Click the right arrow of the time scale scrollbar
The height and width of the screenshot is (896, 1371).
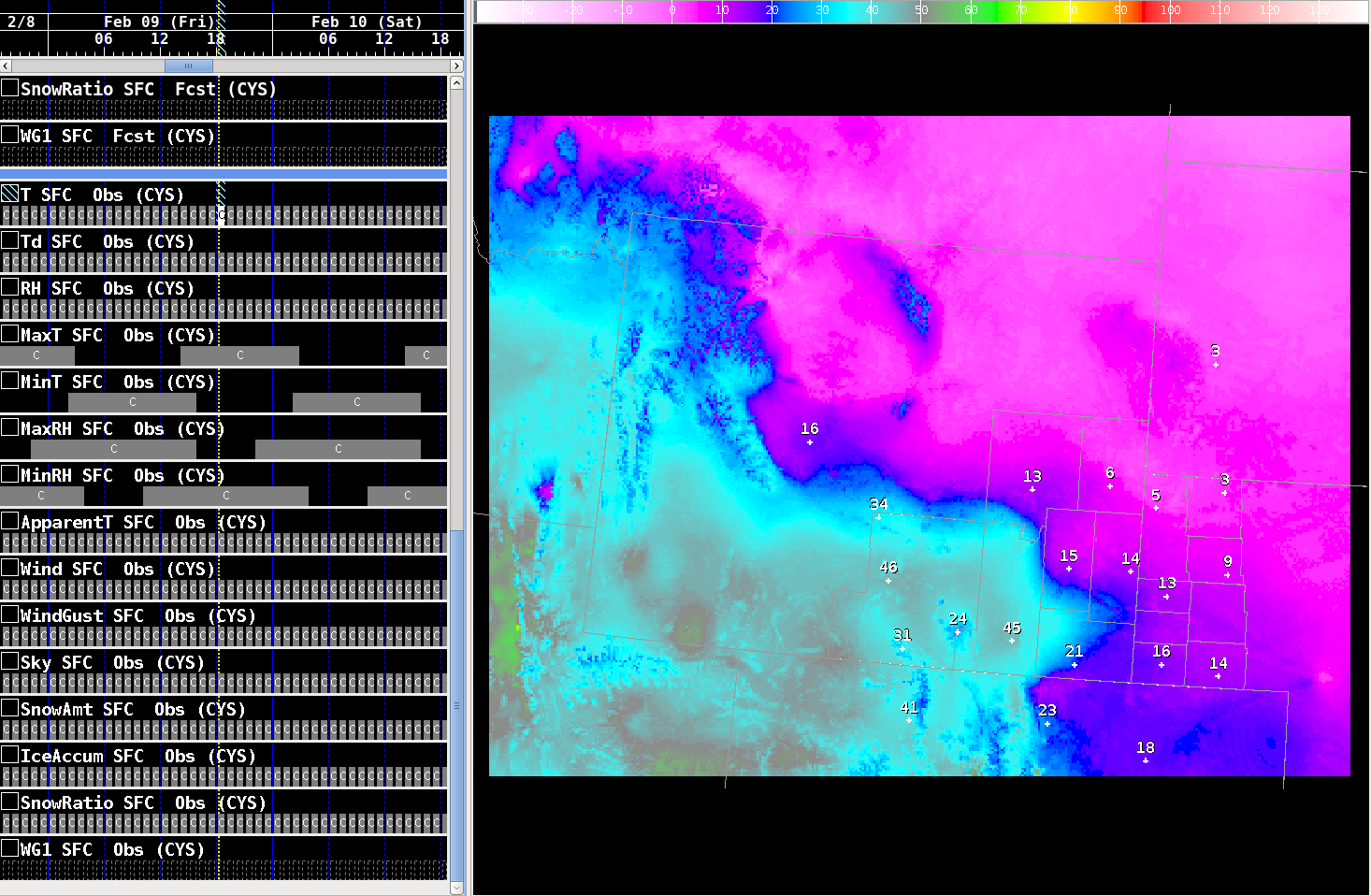(x=456, y=66)
